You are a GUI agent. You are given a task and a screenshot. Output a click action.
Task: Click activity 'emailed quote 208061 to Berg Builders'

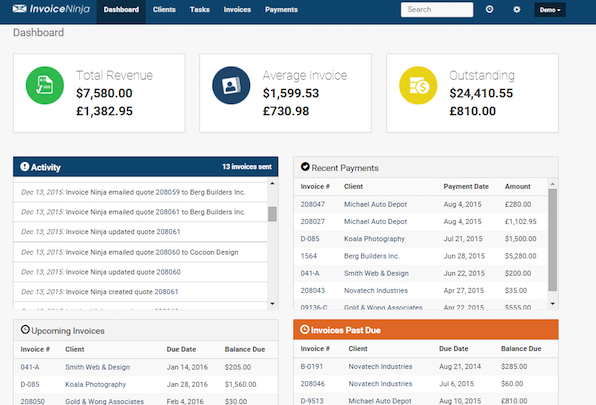tap(140, 212)
